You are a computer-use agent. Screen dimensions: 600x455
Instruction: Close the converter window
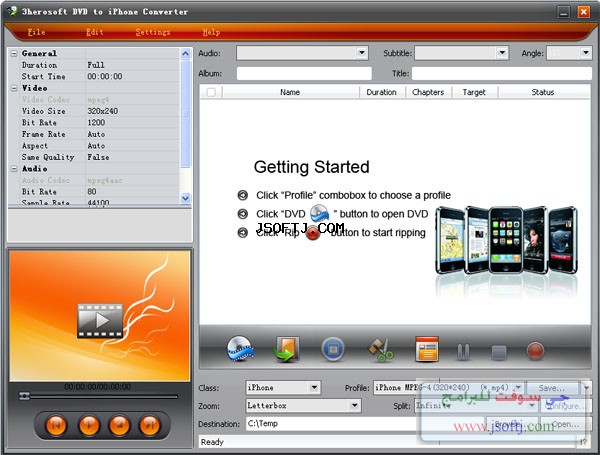tap(584, 12)
